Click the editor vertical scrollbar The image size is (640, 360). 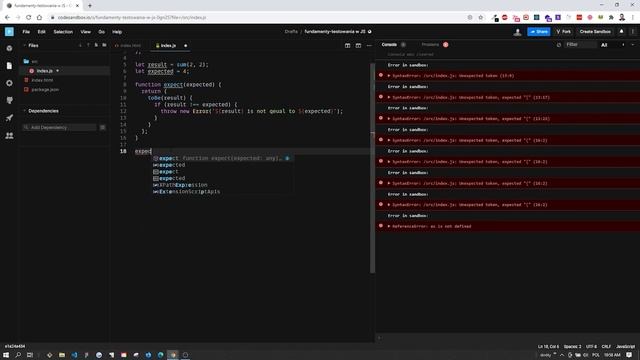(372, 168)
